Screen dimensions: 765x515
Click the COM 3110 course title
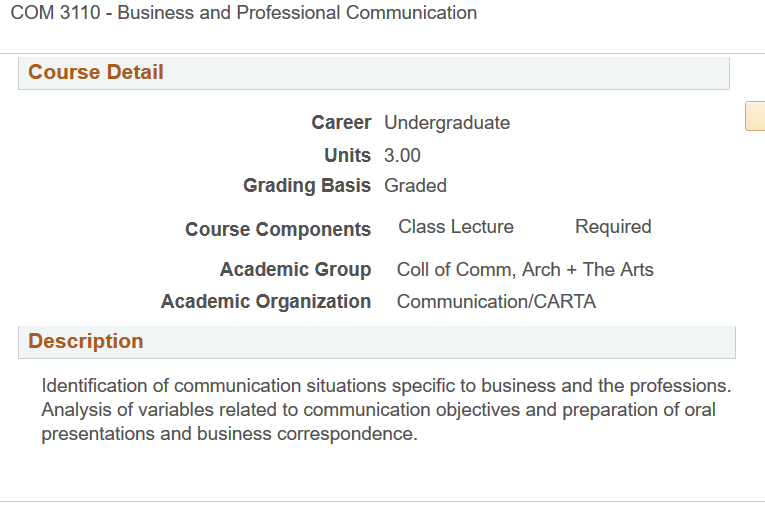tap(244, 13)
